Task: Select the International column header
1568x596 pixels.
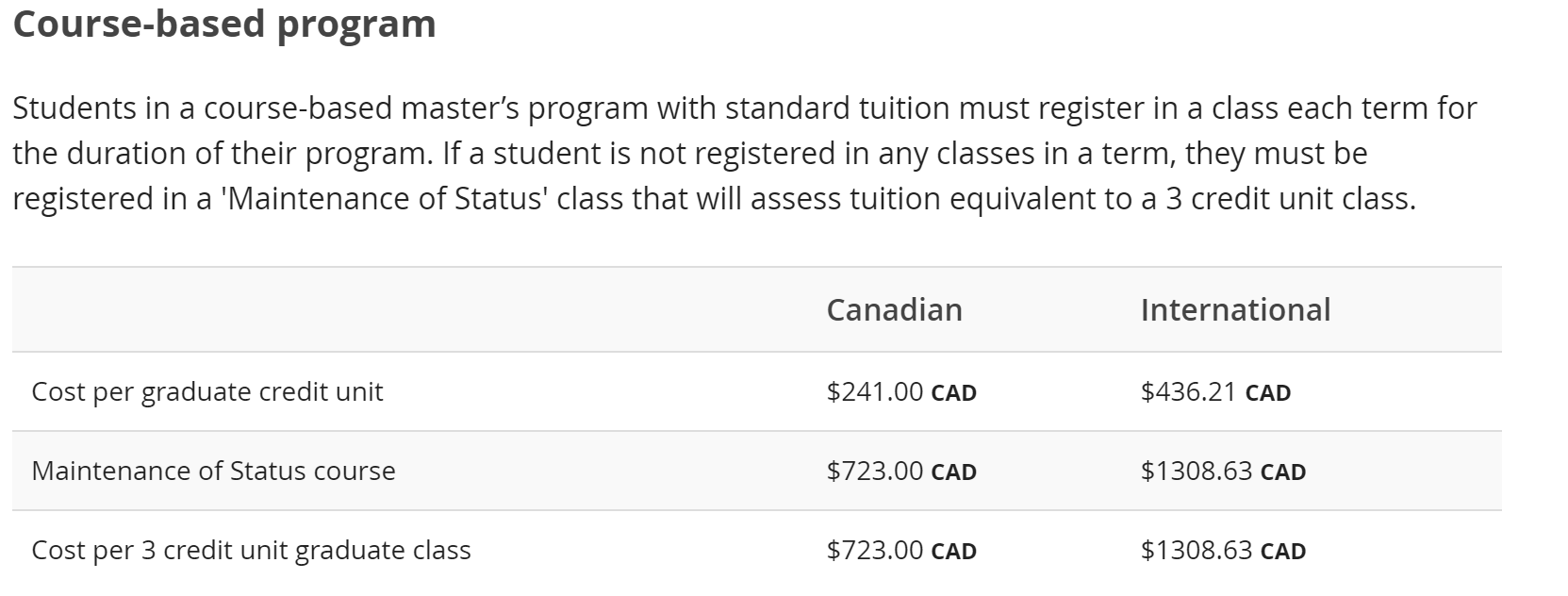Action: tap(1235, 309)
